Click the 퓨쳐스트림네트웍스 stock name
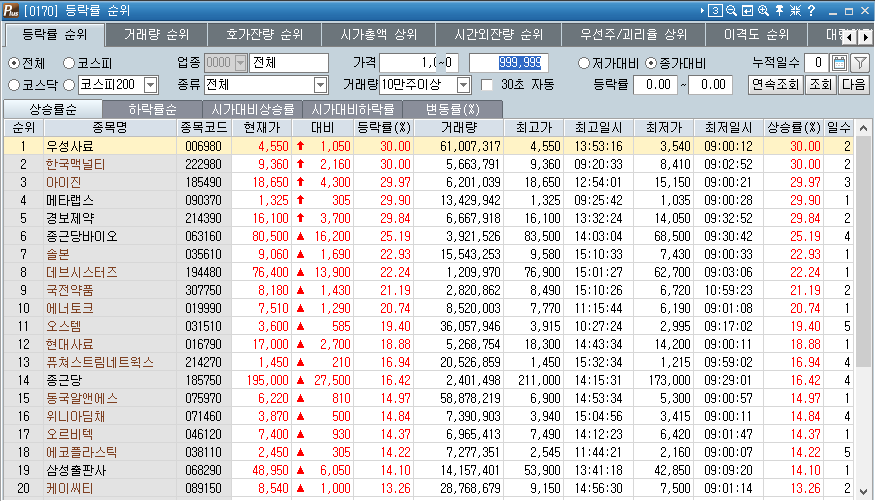The height and width of the screenshot is (501, 875). pos(99,363)
